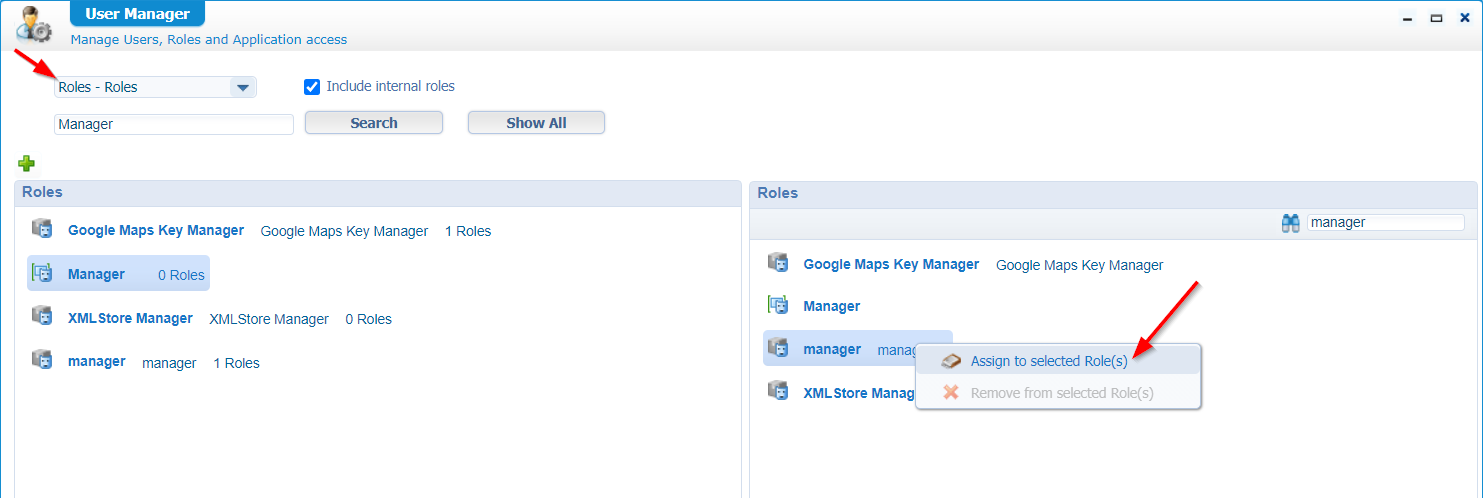Click the User Manager gear icon
This screenshot has width=1483, height=498.
pos(35,25)
